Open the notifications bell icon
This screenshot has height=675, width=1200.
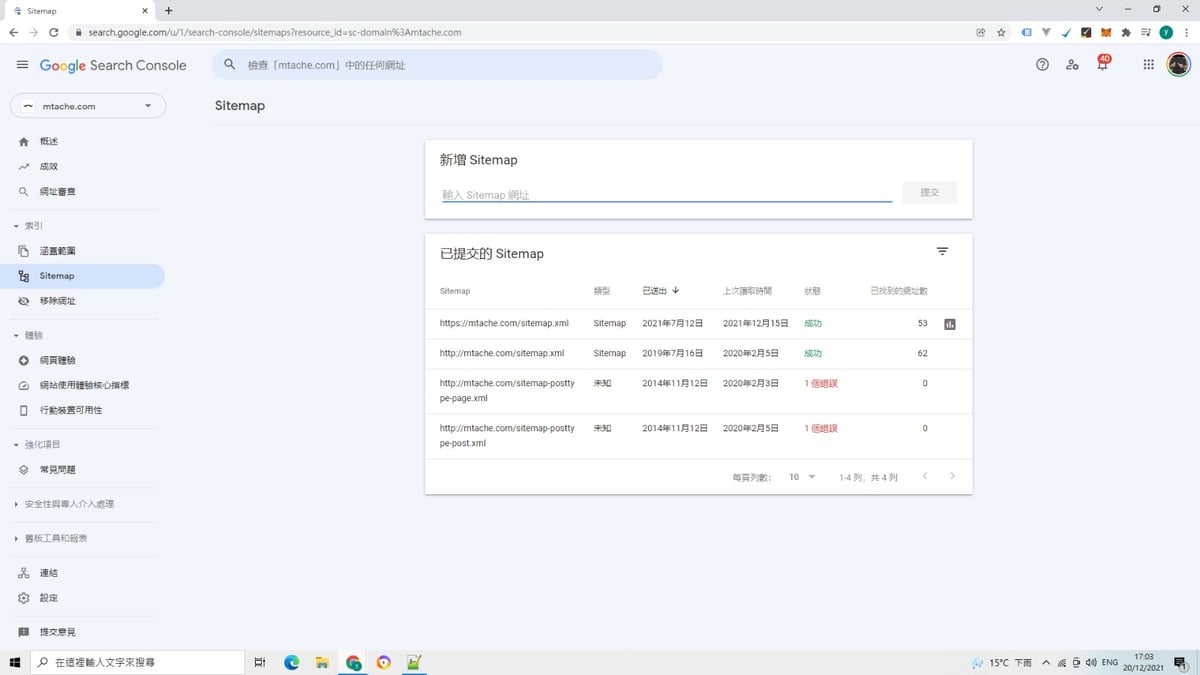point(1102,65)
